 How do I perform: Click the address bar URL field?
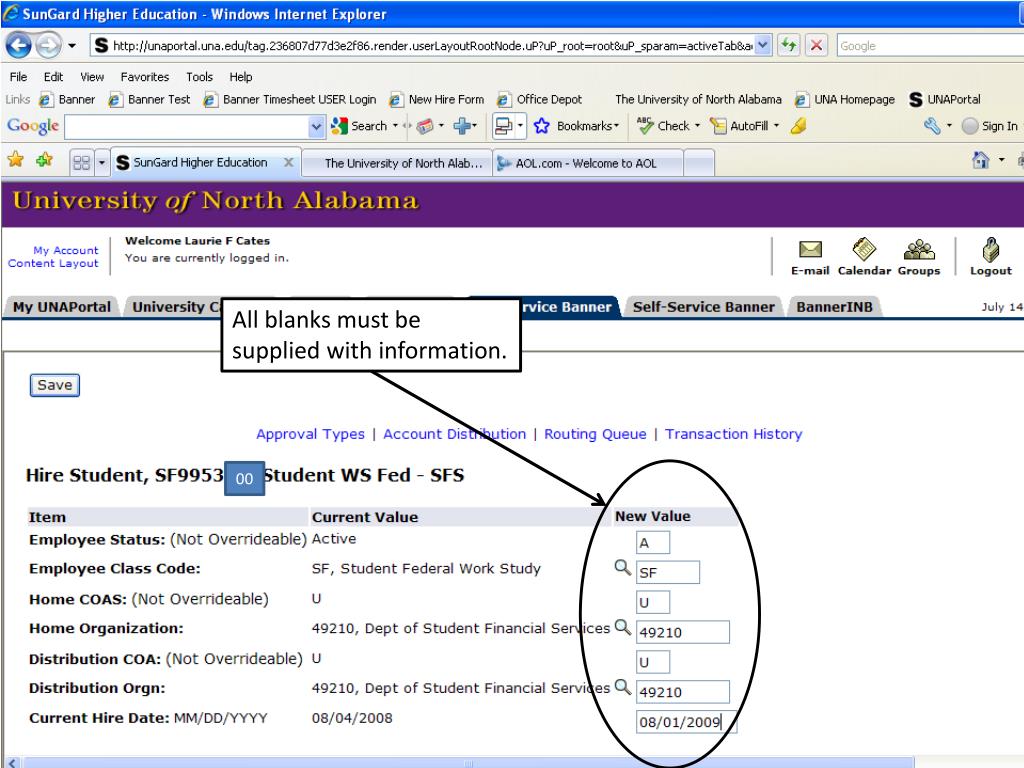tap(423, 46)
